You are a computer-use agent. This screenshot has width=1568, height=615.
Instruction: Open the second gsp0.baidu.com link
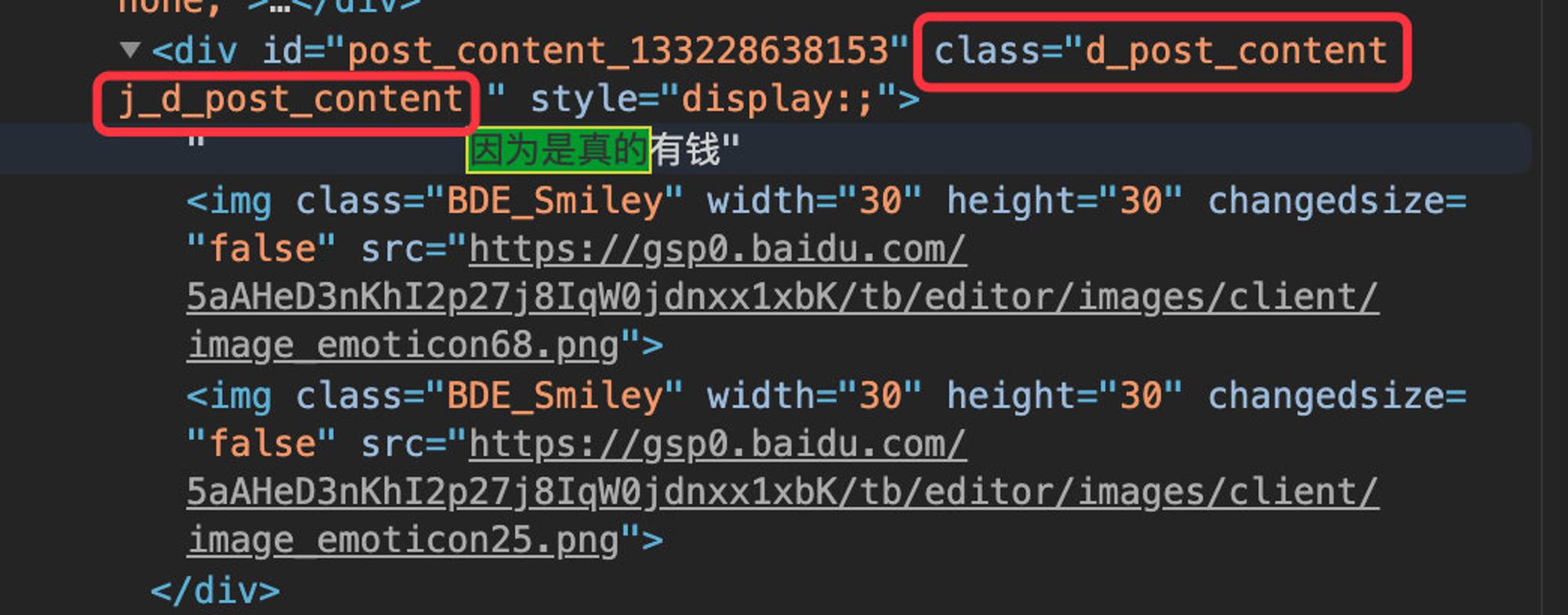[717, 445]
